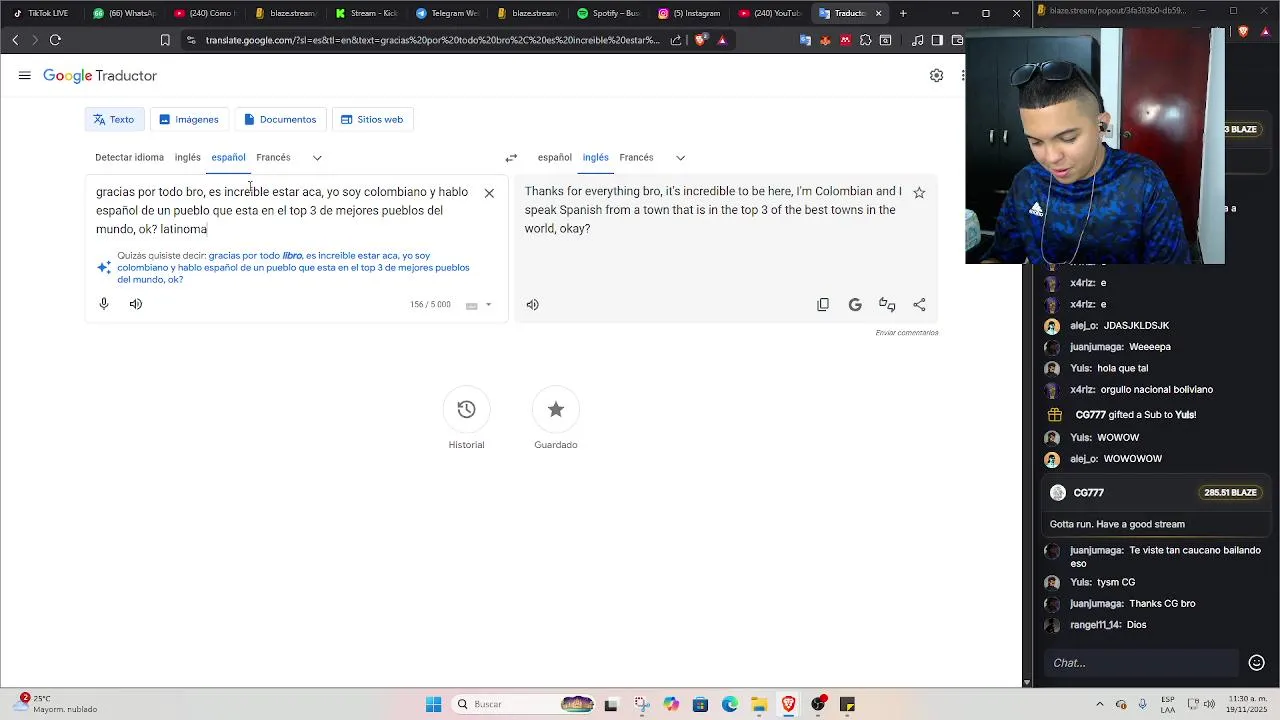1280x720 pixels.
Task: Select inglés as target language
Action: 595,158
